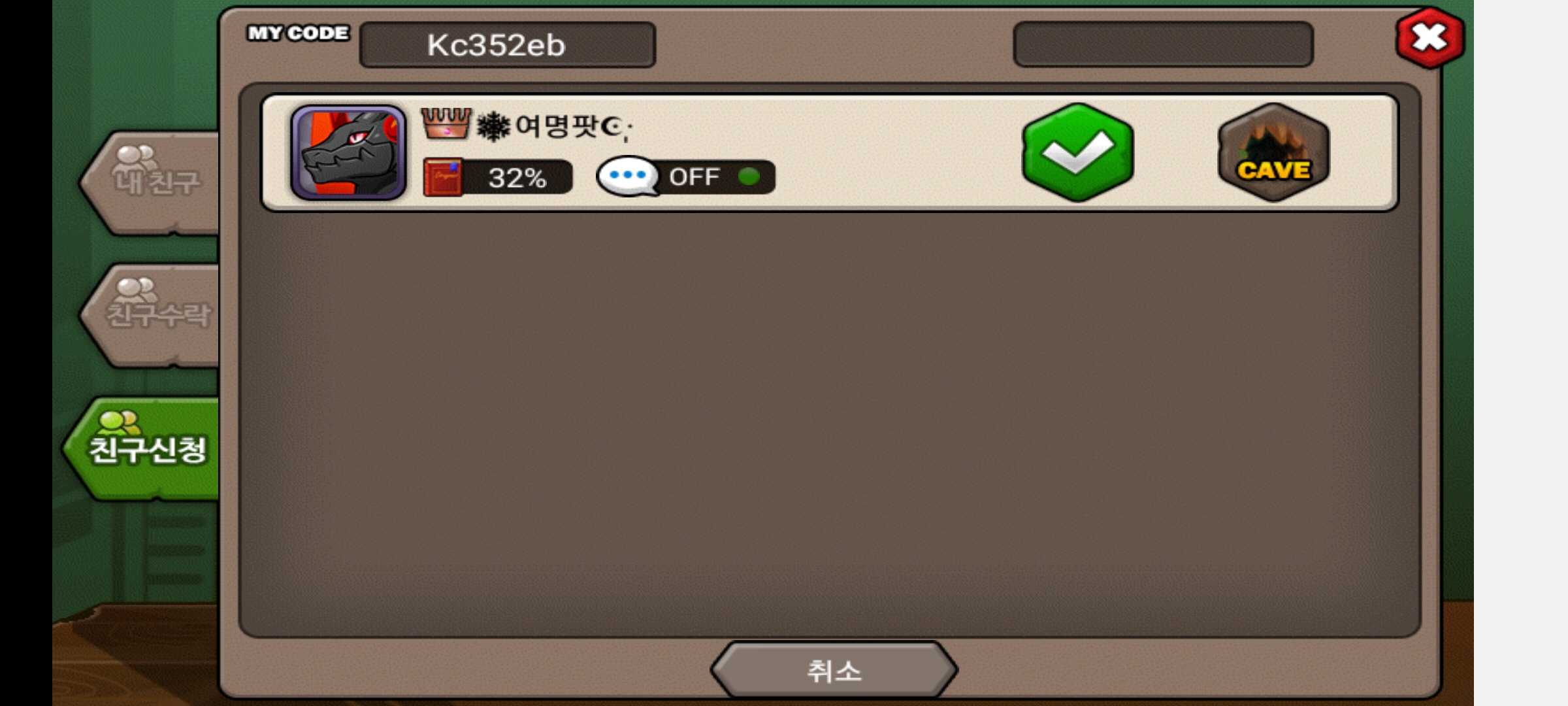Click the 32% collection progress bar
This screenshot has width=1568, height=706.
click(x=498, y=177)
